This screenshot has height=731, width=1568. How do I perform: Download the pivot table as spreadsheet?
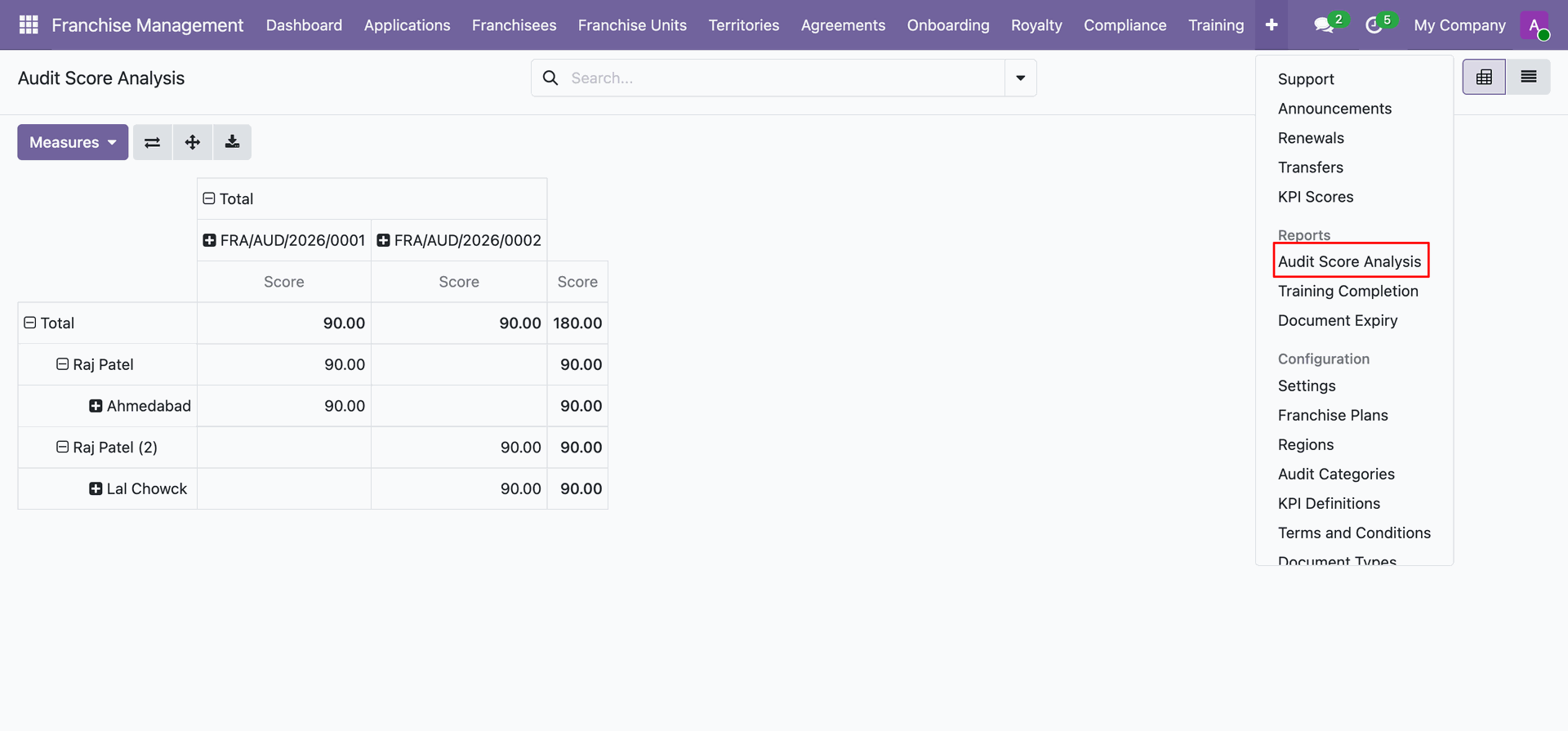tap(233, 142)
